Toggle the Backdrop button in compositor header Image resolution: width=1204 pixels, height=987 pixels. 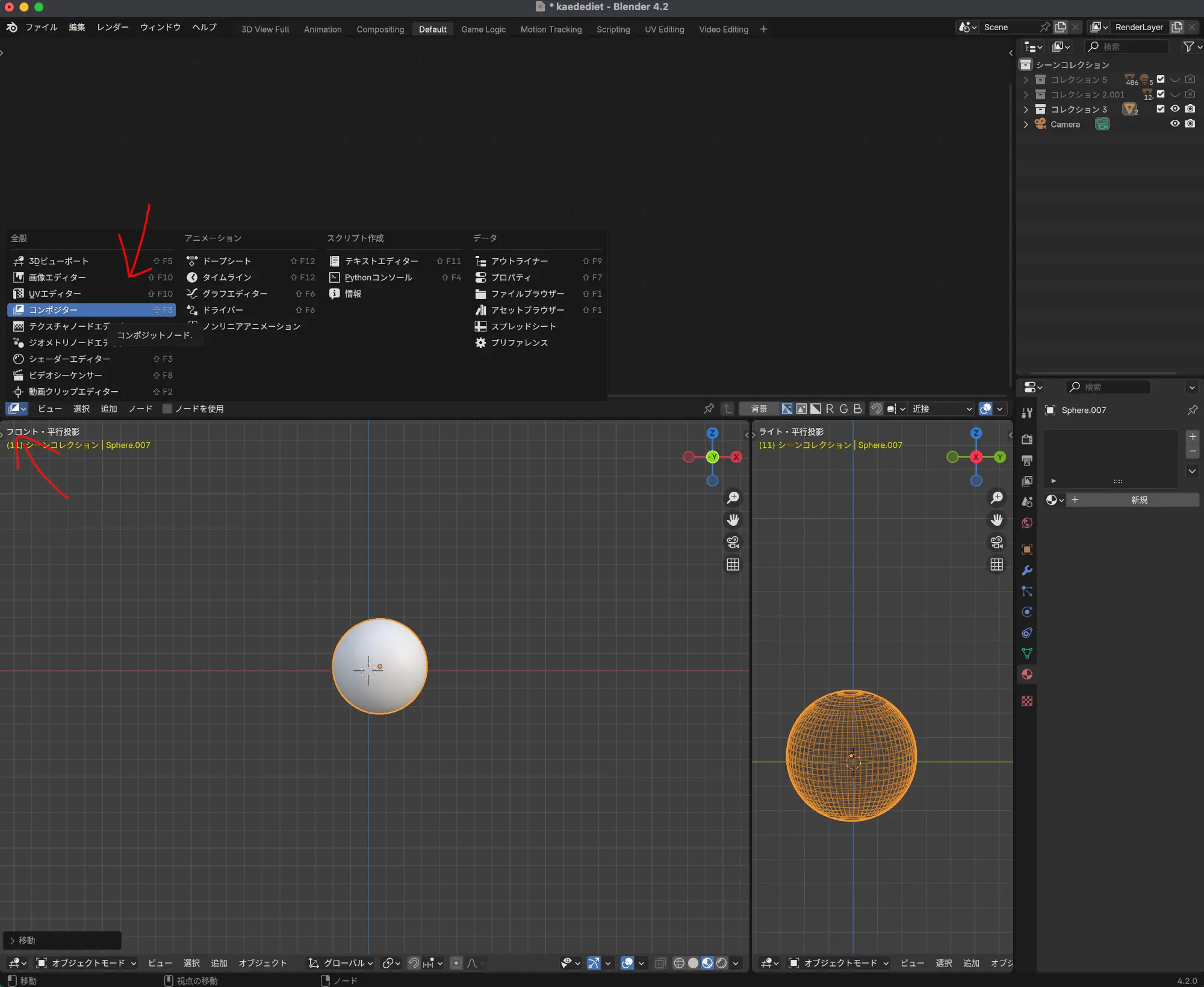coord(759,409)
